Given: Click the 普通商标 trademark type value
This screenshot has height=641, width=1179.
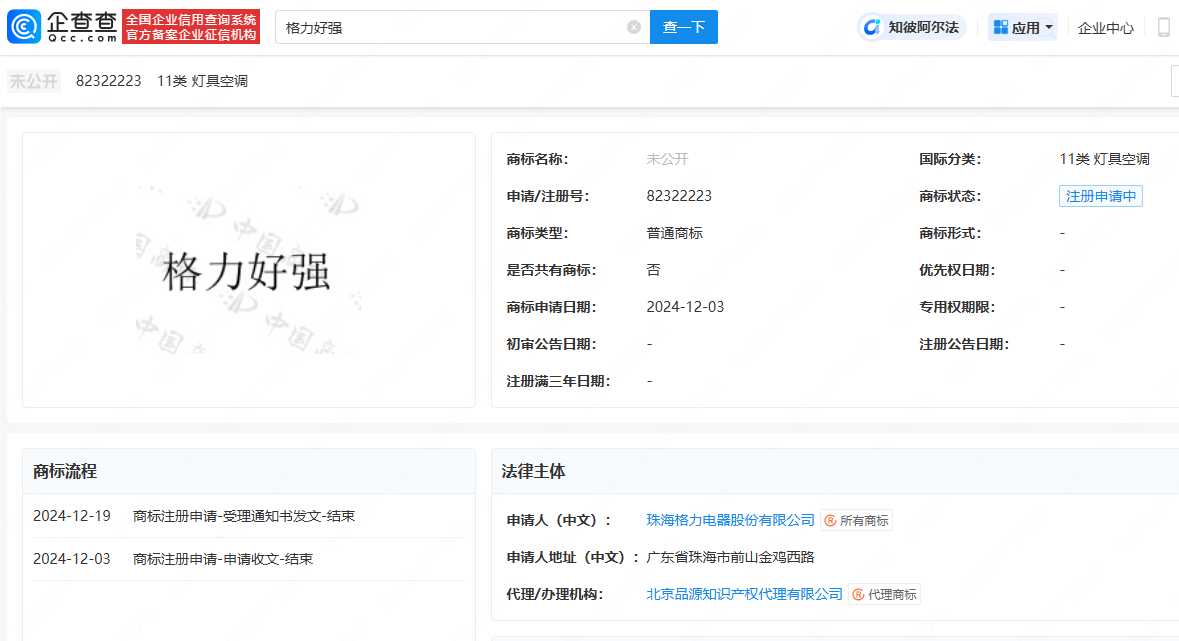Looking at the screenshot, I should 674,233.
